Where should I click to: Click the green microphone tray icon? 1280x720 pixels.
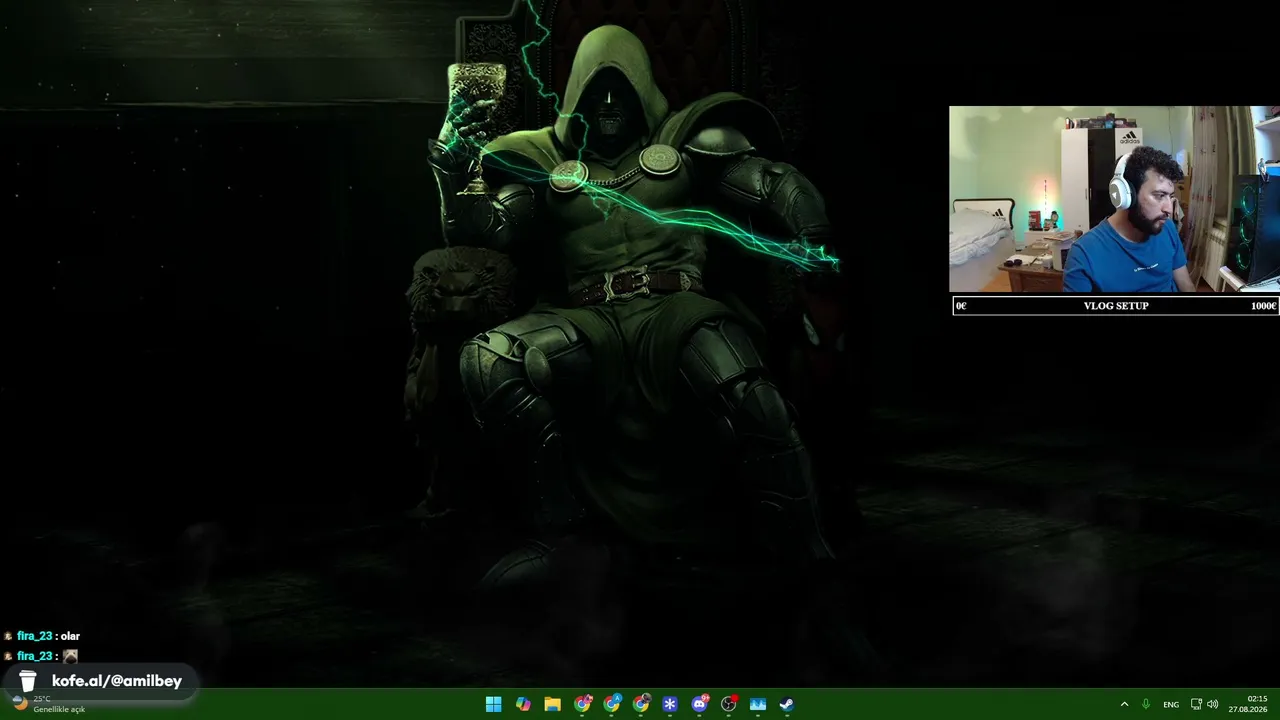point(1146,704)
